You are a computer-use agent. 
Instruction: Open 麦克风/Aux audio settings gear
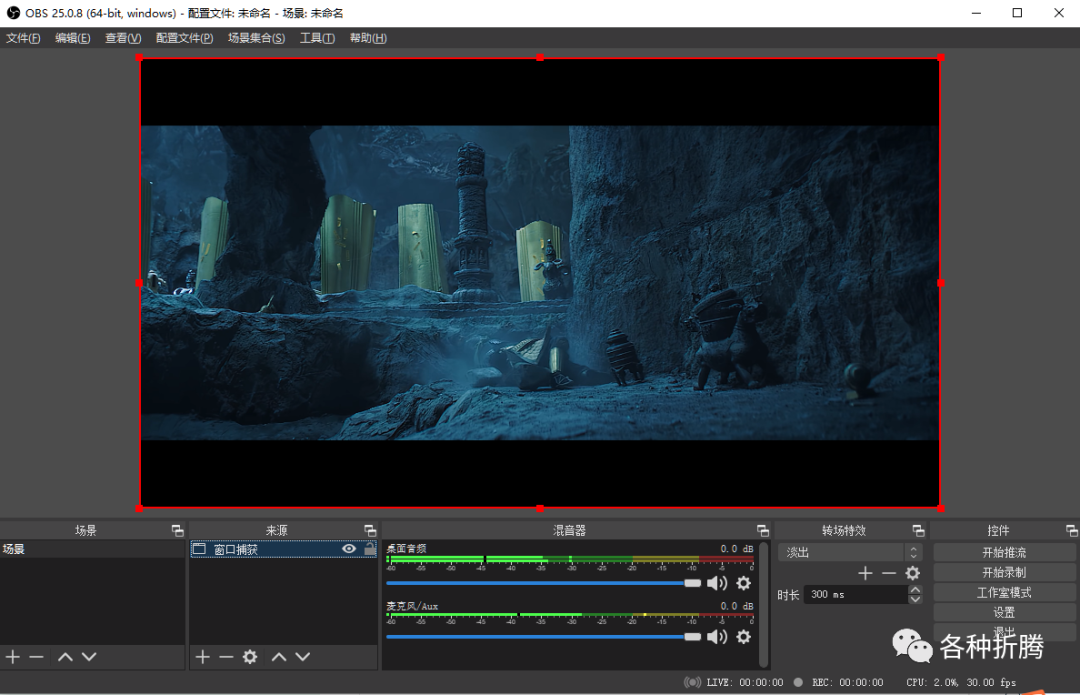tap(743, 637)
